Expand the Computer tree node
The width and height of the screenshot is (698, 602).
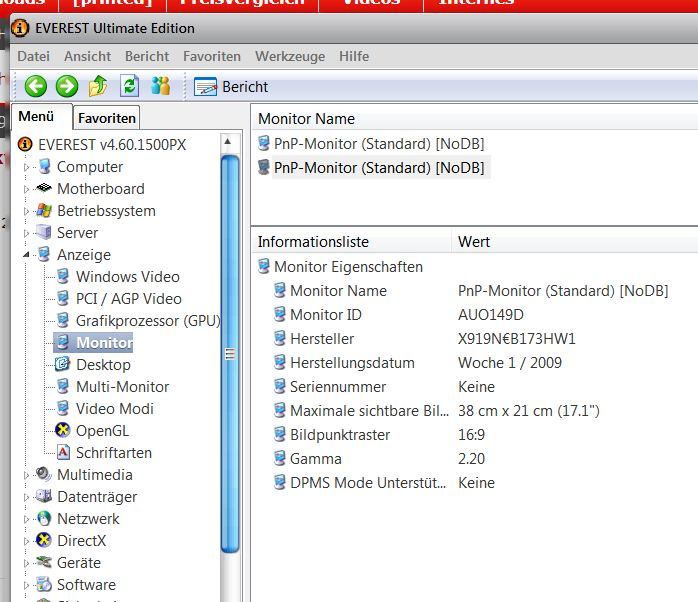click(x=26, y=167)
